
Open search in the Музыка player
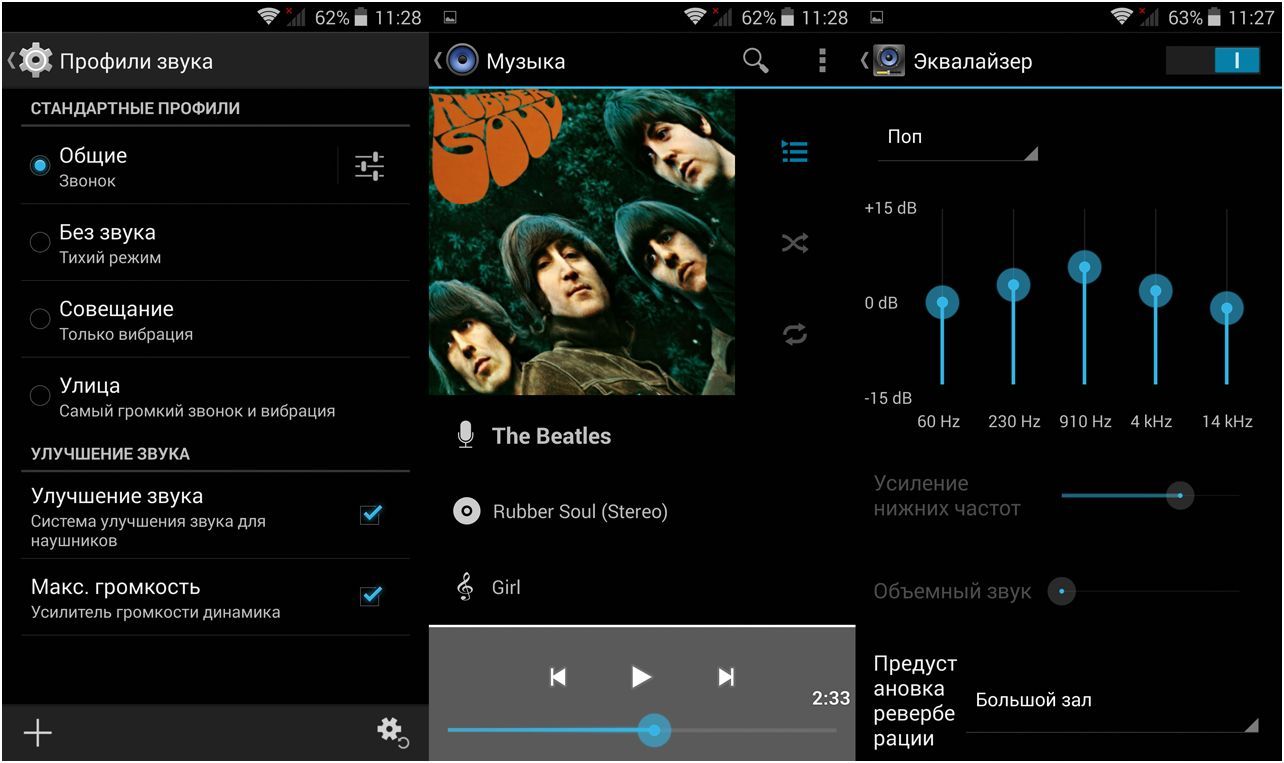click(x=755, y=61)
